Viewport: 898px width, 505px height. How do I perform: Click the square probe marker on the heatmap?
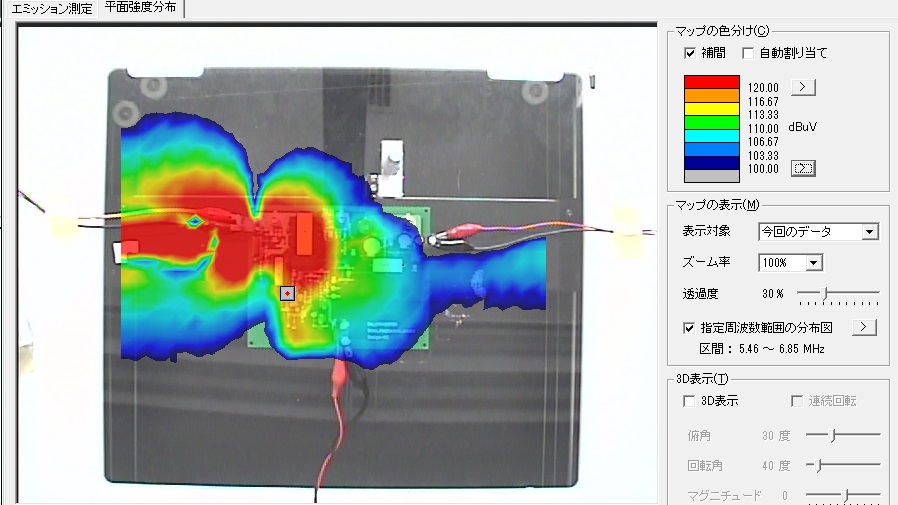click(x=288, y=293)
